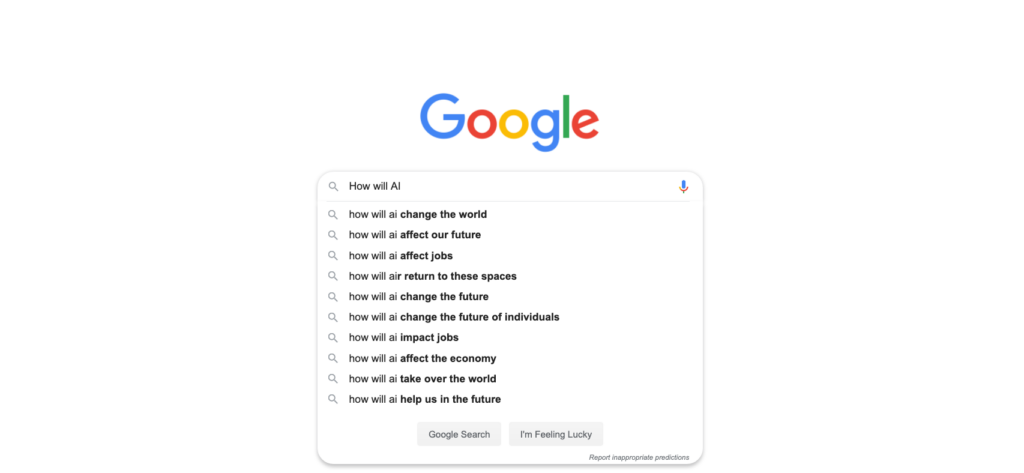The width and height of the screenshot is (1024, 473).
Task: Click magnifier icon beside 'affect the economy'
Action: coord(333,358)
